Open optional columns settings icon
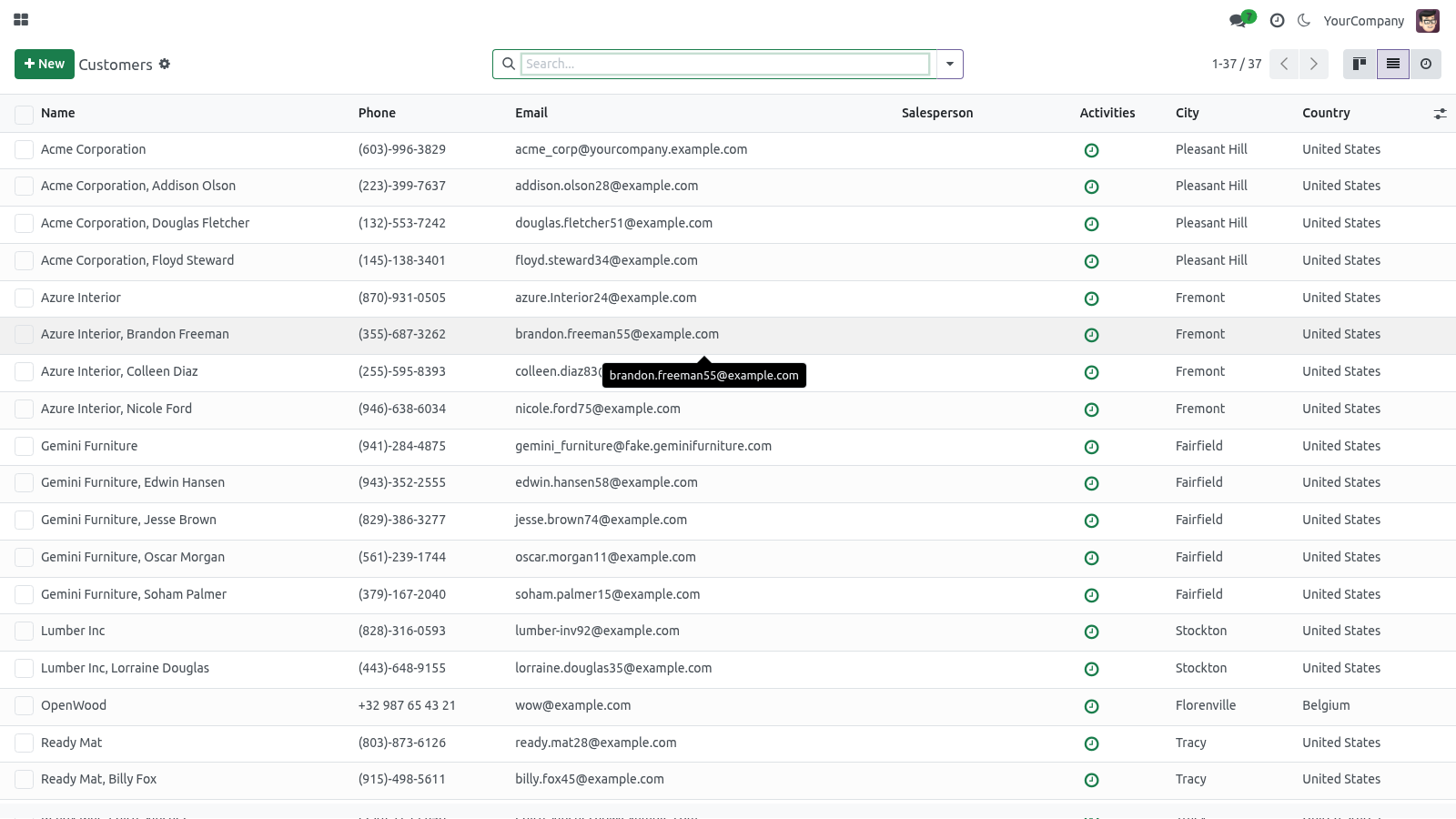This screenshot has height=819, width=1456. (x=1440, y=114)
